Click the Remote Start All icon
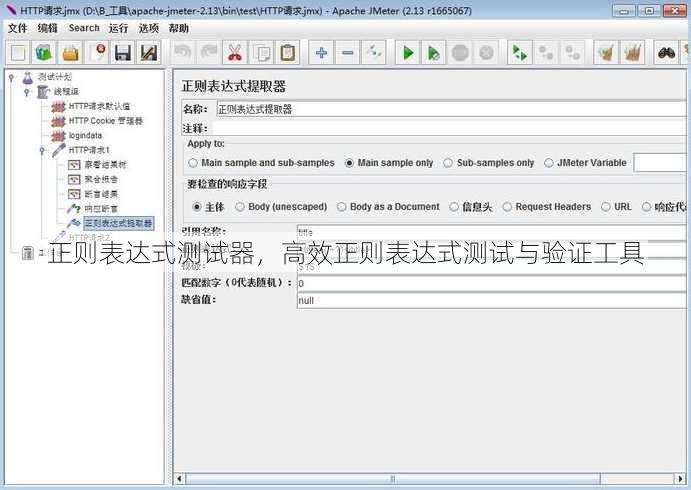This screenshot has width=691, height=490. click(520, 53)
